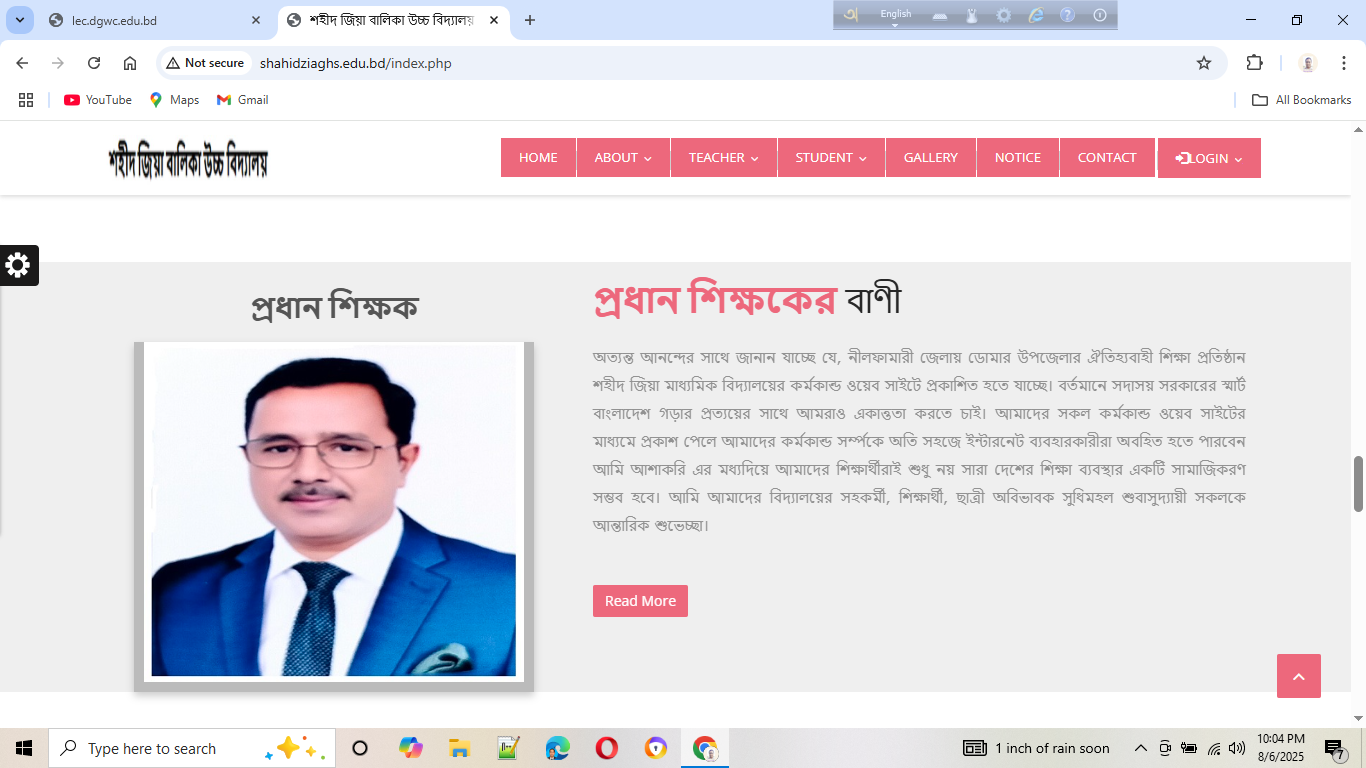Reload the page using the refresh icon
The height and width of the screenshot is (768, 1366).
pyautogui.click(x=94, y=63)
